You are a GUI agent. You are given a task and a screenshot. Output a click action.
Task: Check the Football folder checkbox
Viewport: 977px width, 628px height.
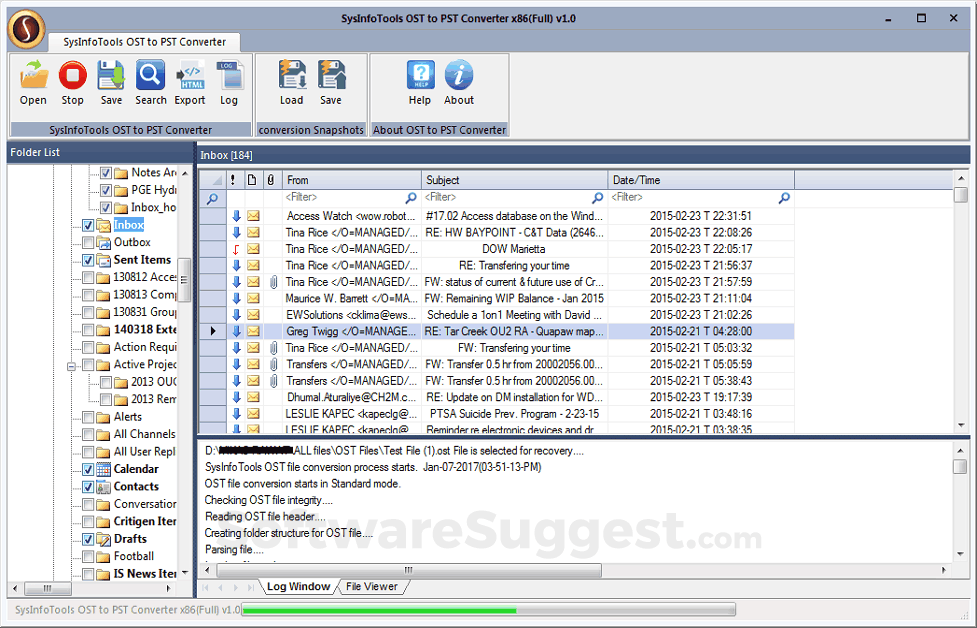[88, 556]
